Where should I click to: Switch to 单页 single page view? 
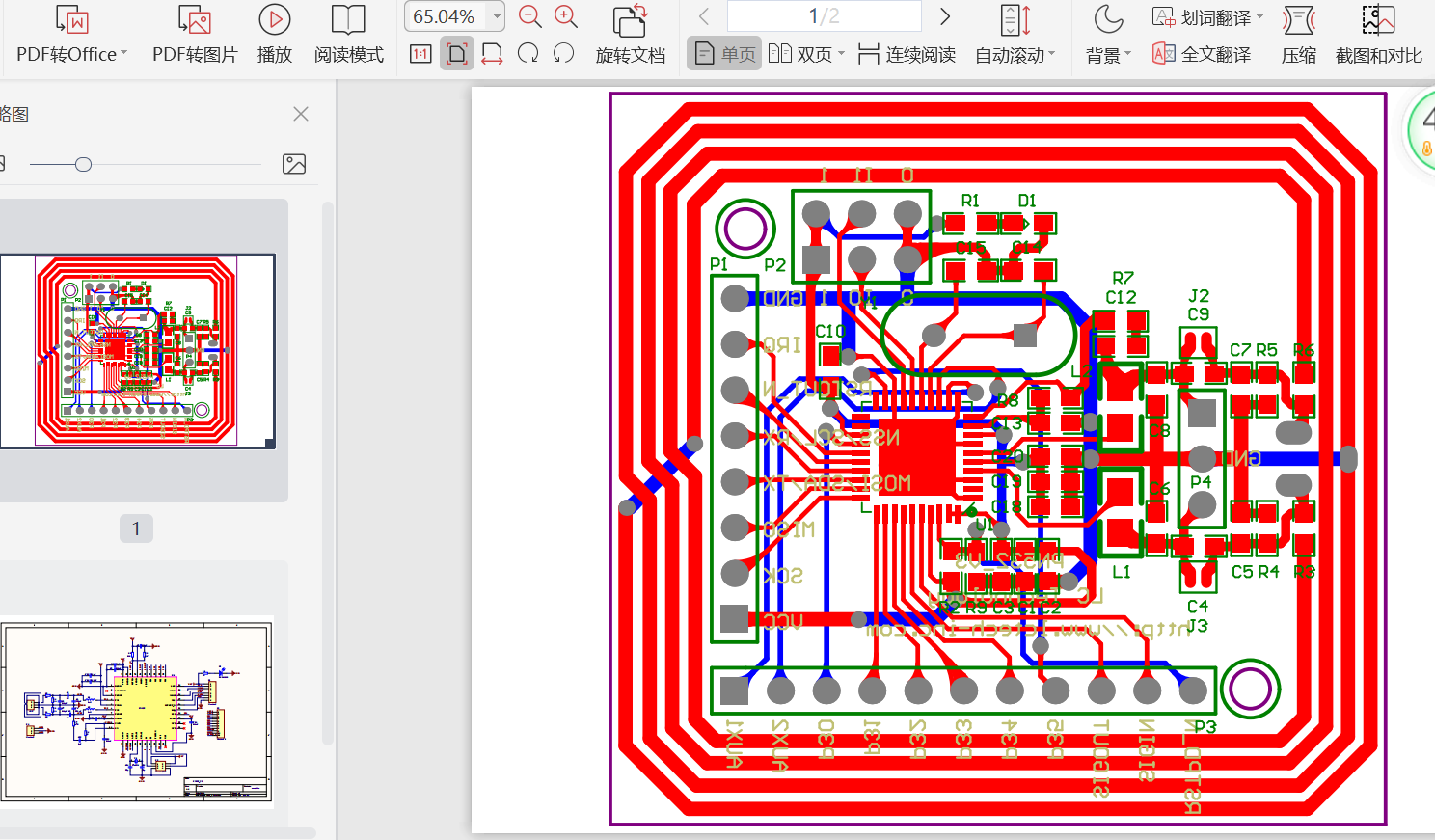click(725, 54)
